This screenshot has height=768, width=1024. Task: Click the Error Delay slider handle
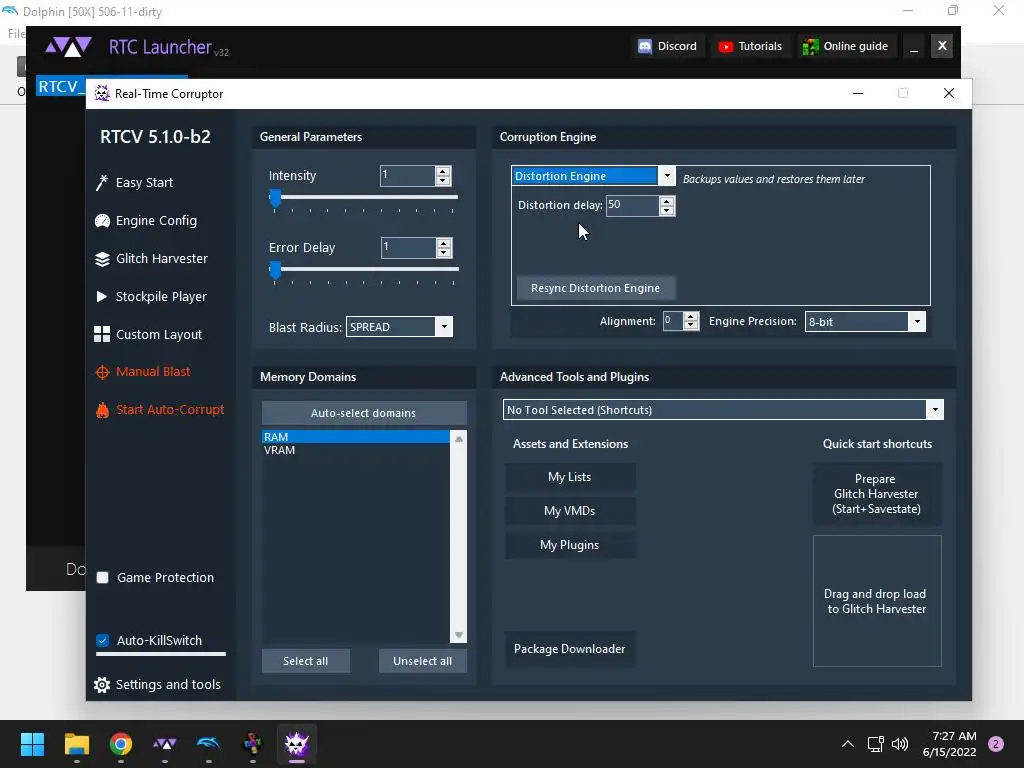275,270
